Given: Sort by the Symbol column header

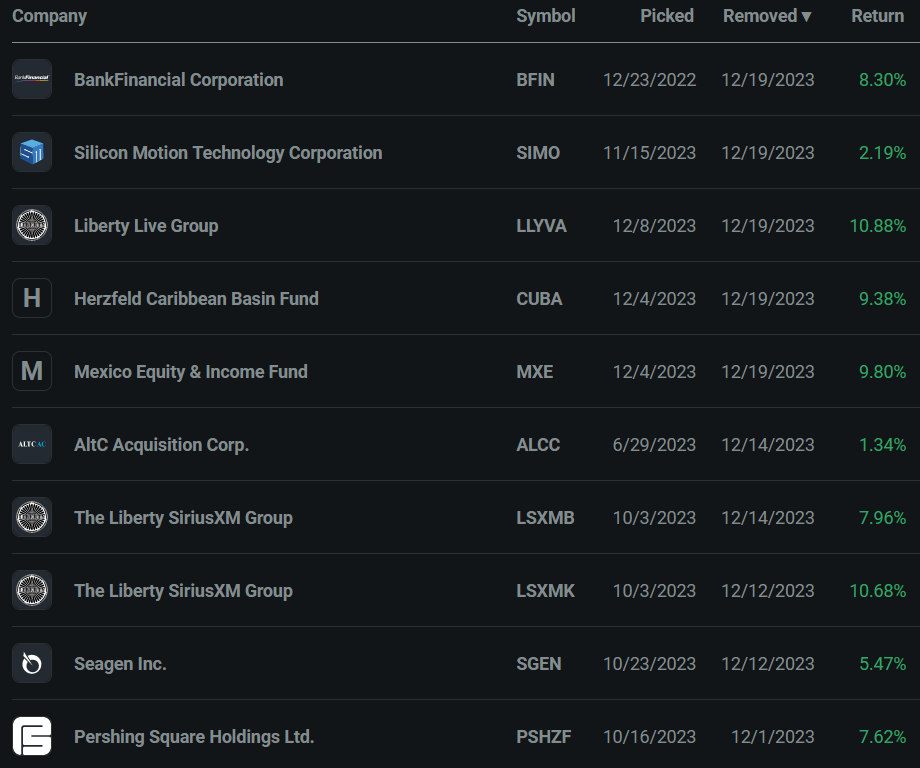Looking at the screenshot, I should [x=545, y=16].
